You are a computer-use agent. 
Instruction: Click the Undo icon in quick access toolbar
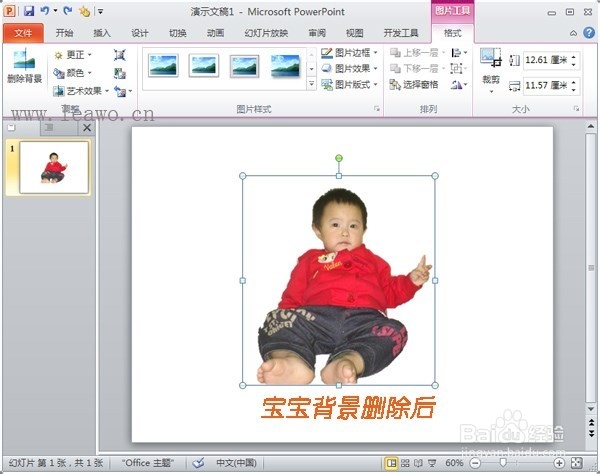(45, 11)
